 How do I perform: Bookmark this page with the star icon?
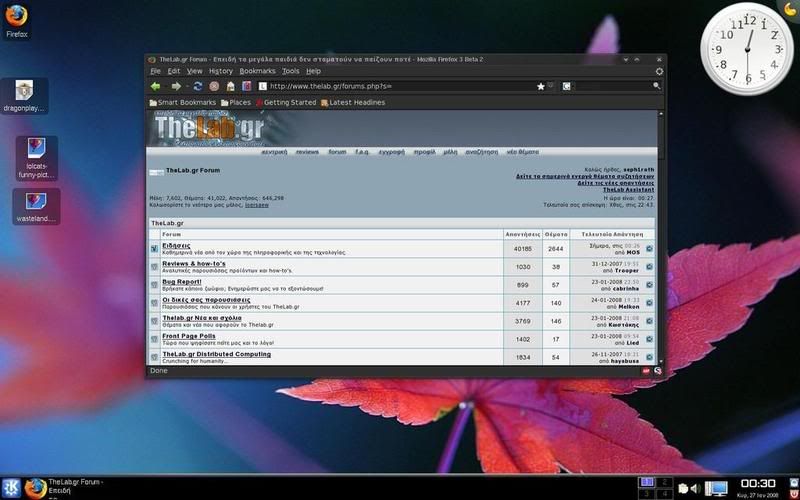(x=541, y=86)
